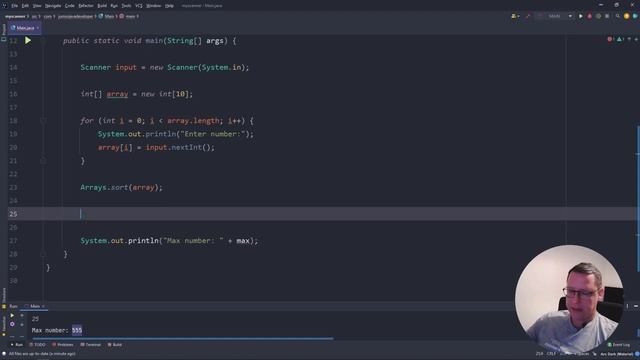This screenshot has width=640, height=360.
Task: Click Arrays.sort(array) statement
Action: pos(121,187)
